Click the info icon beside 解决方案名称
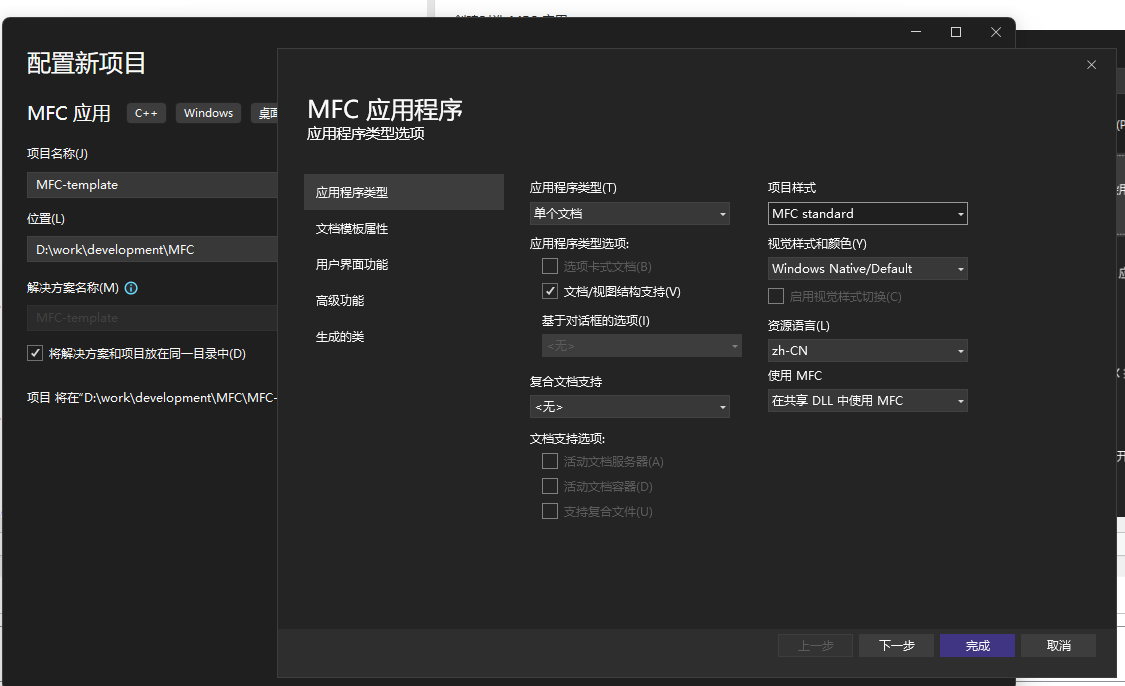 click(130, 288)
